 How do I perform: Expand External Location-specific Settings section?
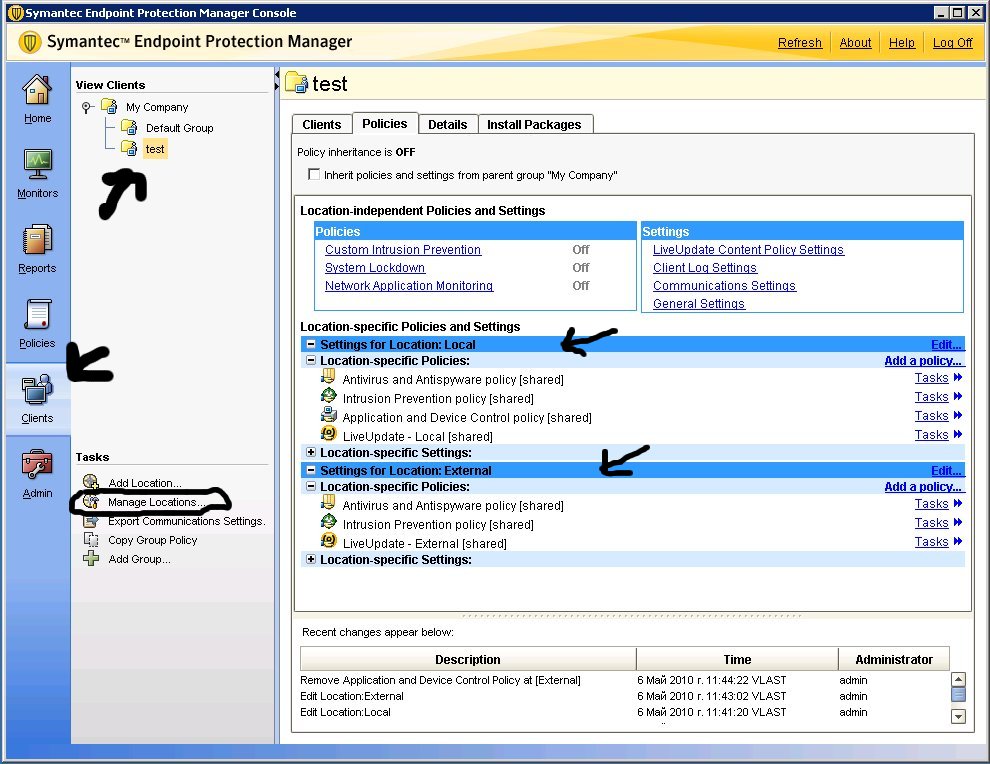tap(311, 559)
